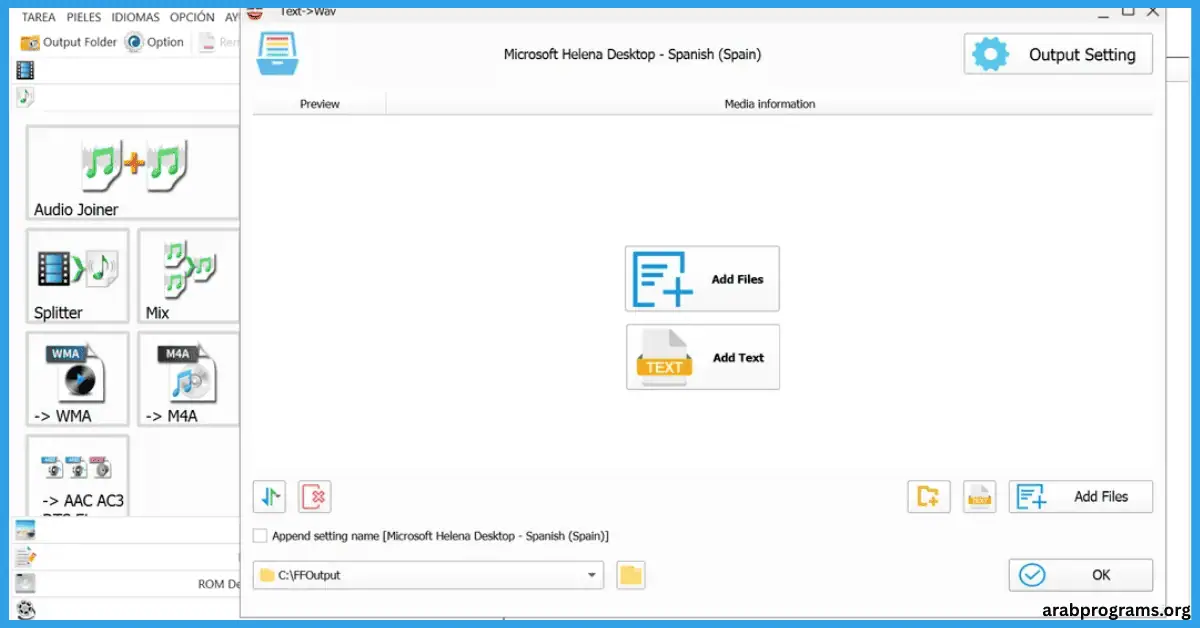
Task: Confirm with the OK button
Action: pyautogui.click(x=1080, y=575)
